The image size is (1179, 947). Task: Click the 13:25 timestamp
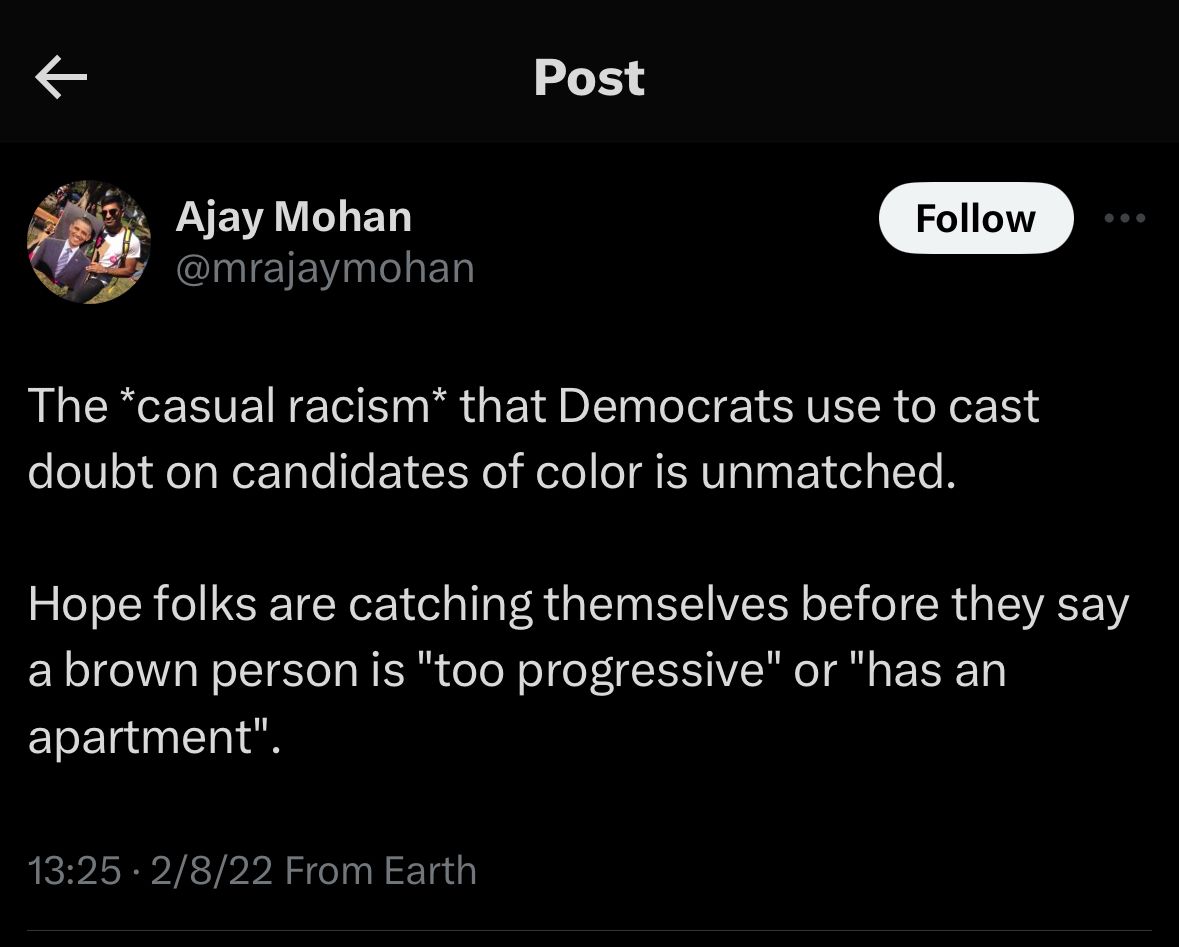pyautogui.click(x=75, y=870)
